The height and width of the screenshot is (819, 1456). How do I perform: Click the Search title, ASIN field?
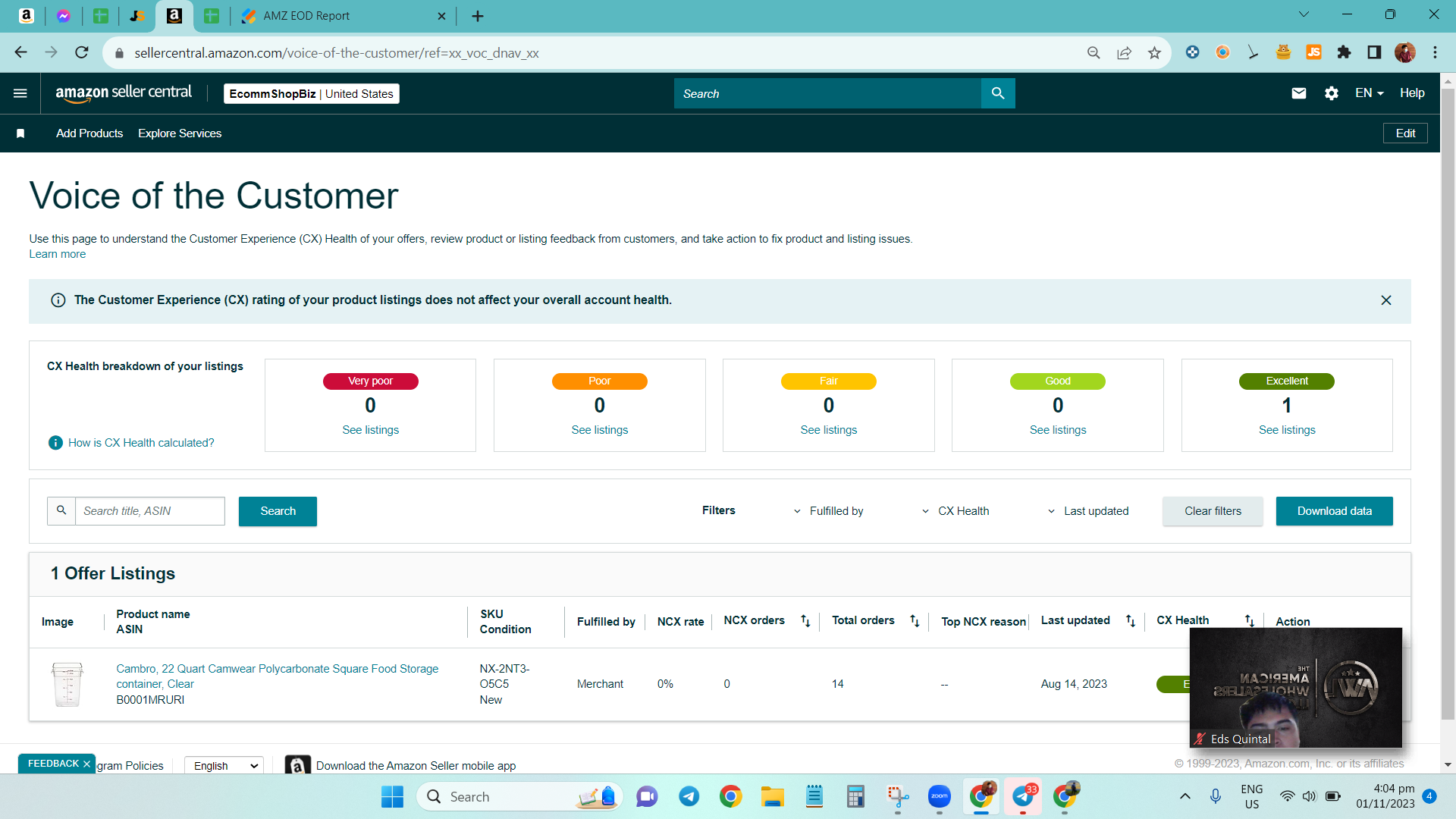[x=150, y=511]
